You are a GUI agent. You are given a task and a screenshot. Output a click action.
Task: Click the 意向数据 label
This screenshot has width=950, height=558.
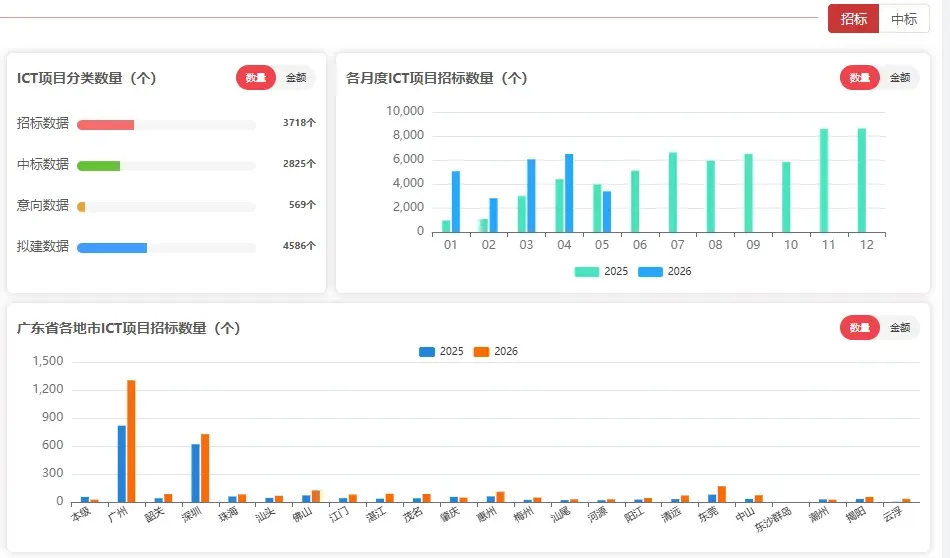pos(42,205)
